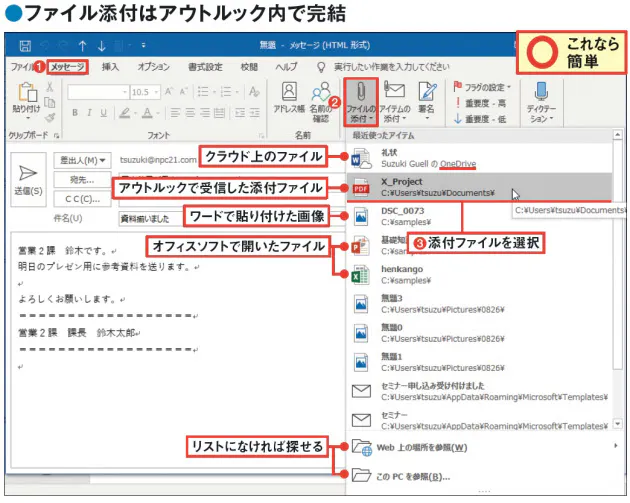Click the increase indent icon
This screenshot has height=503, width=630.
(254, 113)
